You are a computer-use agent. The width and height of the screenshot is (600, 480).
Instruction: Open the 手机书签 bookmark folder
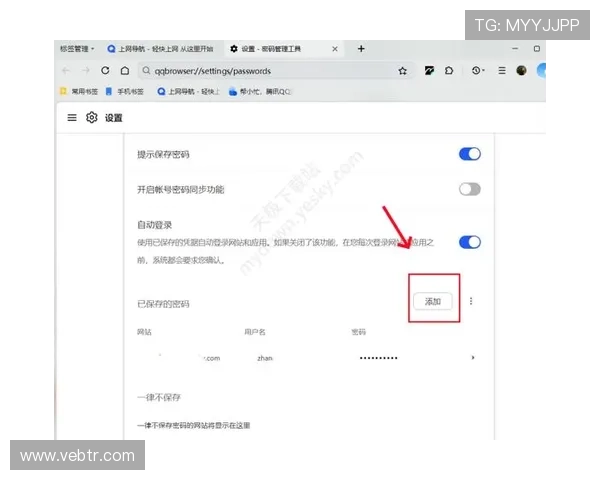124,91
